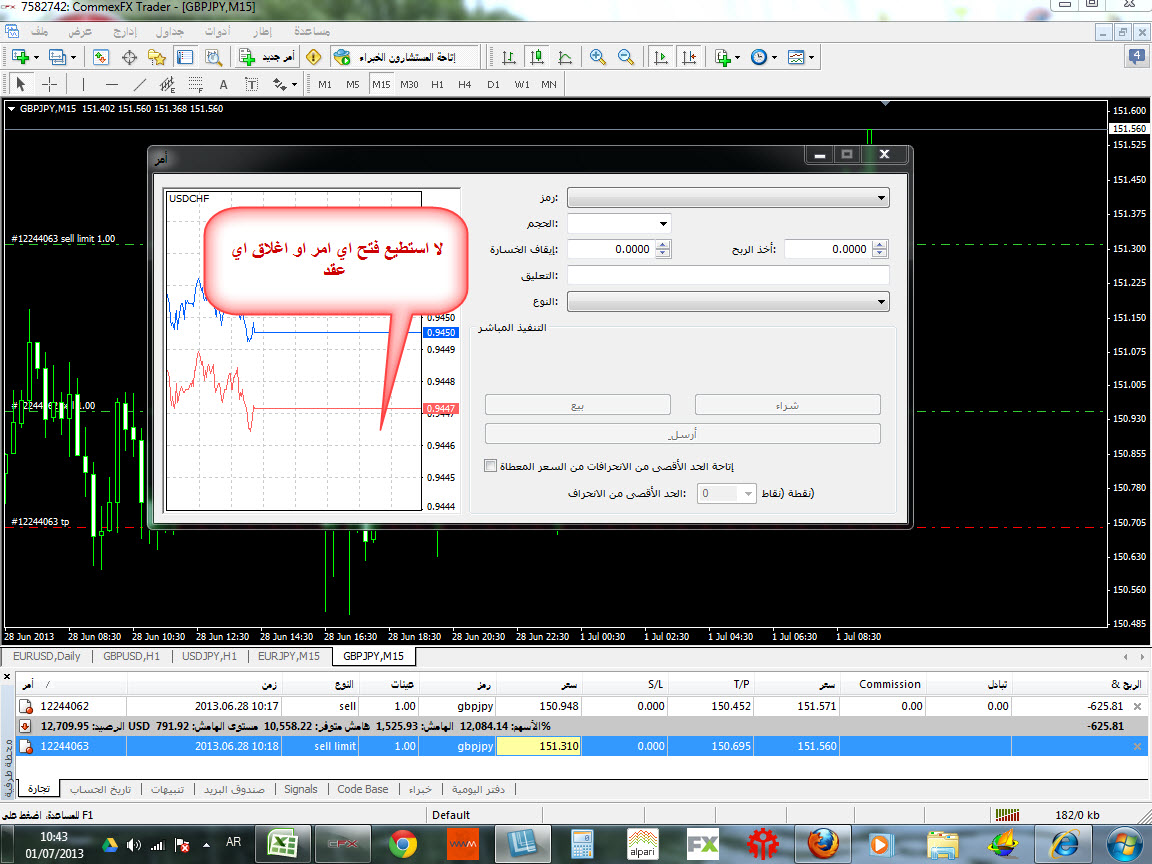Image resolution: width=1152 pixels, height=864 pixels.
Task: Delete pending order 12244063 with its X
Action: pos(1137,746)
